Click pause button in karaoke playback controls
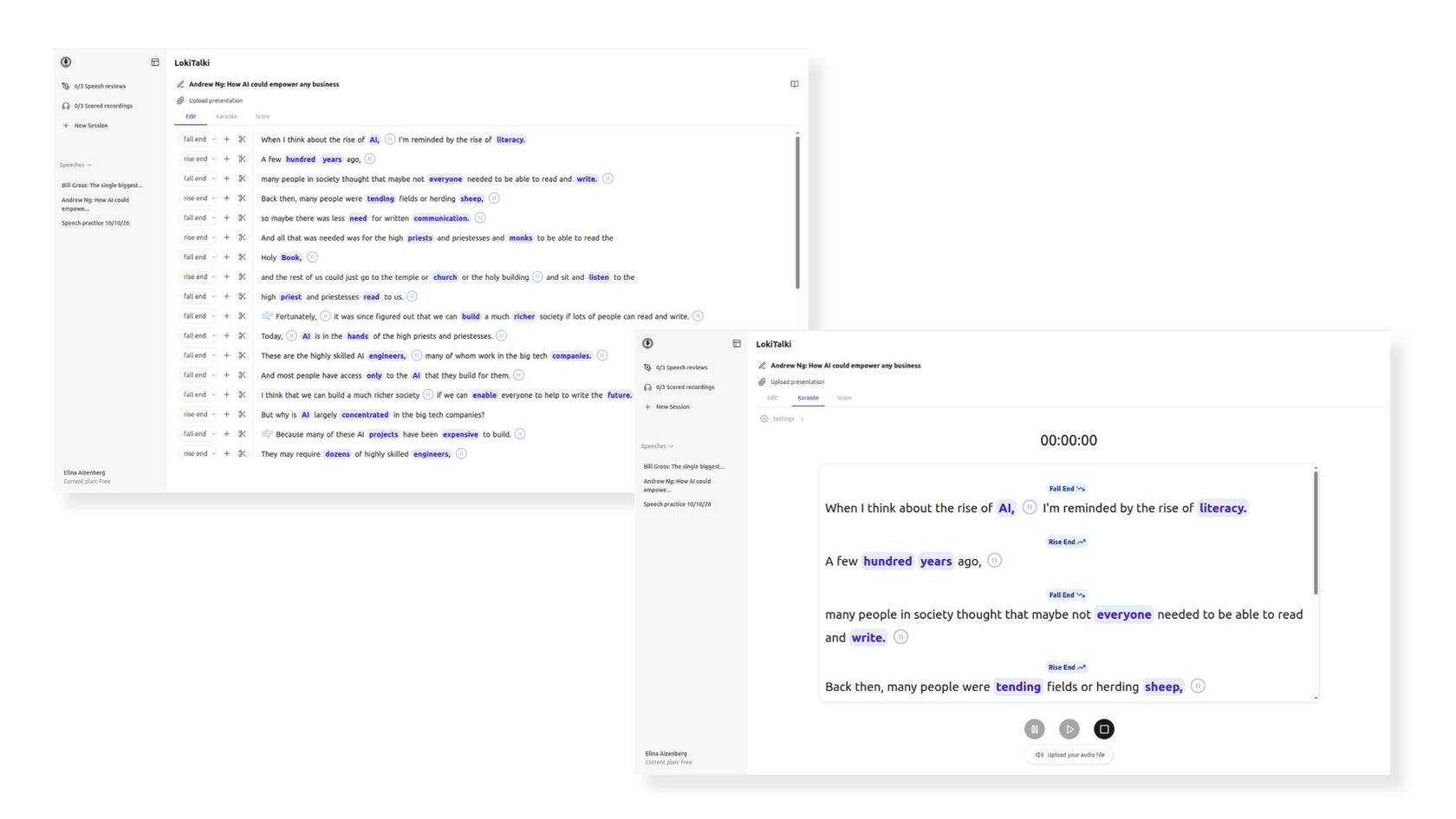1456x819 pixels. point(1034,729)
